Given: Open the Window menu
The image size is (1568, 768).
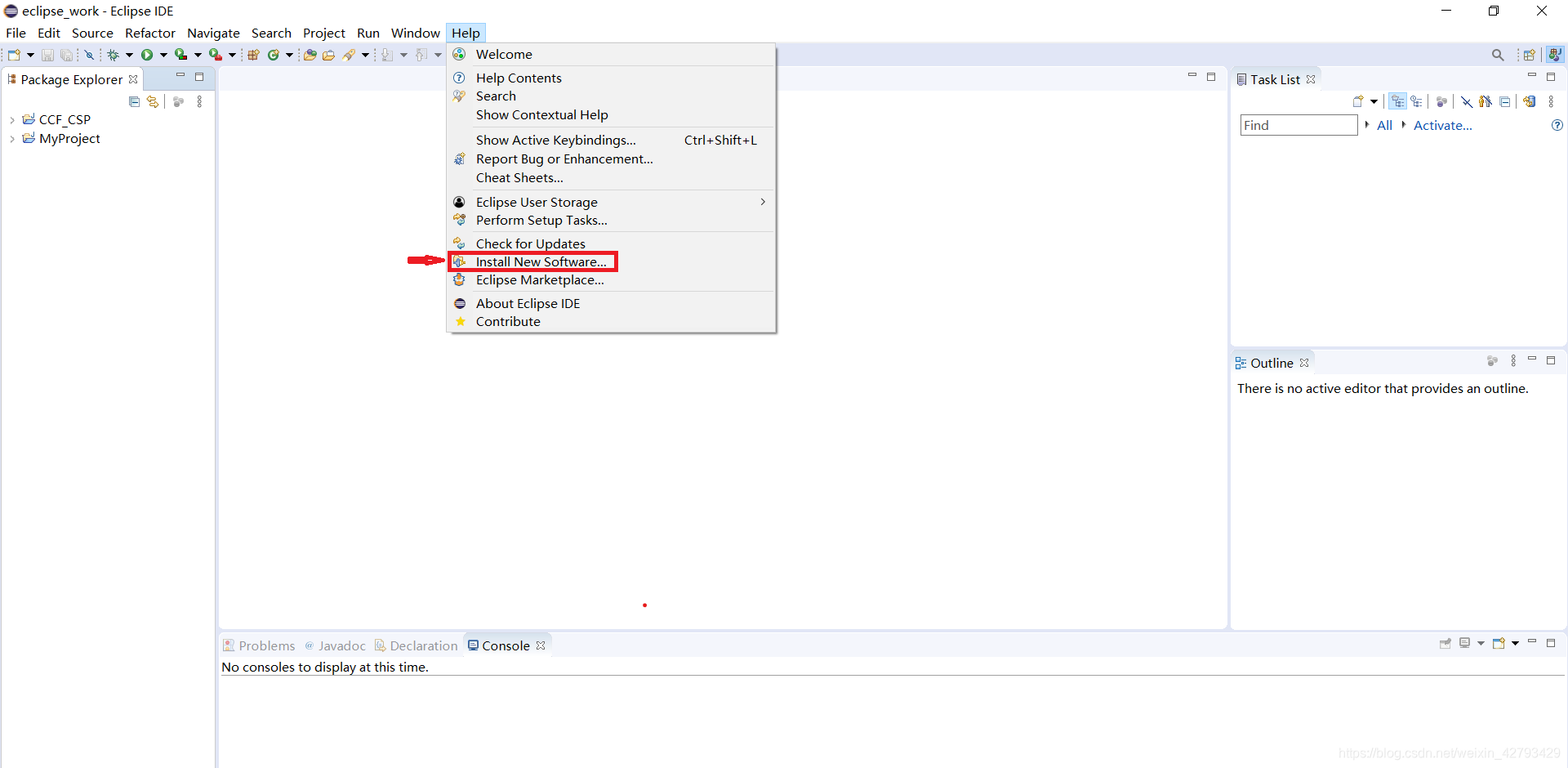Looking at the screenshot, I should point(415,33).
